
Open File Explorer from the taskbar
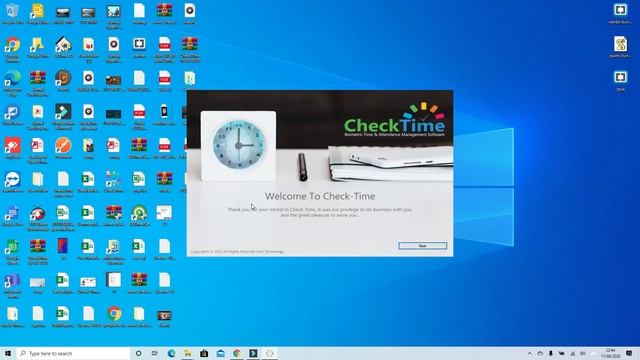point(188,353)
